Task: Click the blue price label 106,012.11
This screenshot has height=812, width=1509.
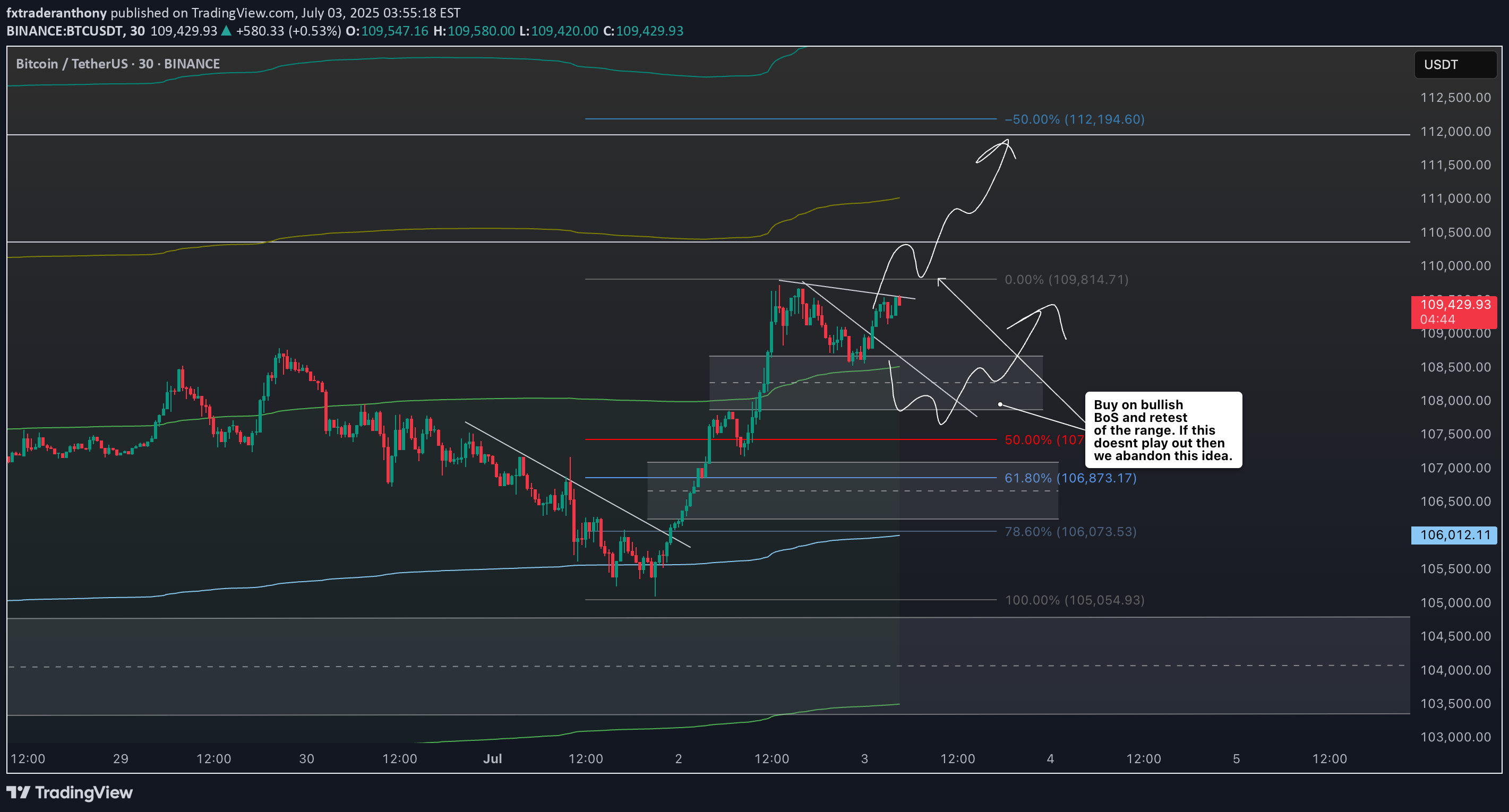Action: (1454, 535)
